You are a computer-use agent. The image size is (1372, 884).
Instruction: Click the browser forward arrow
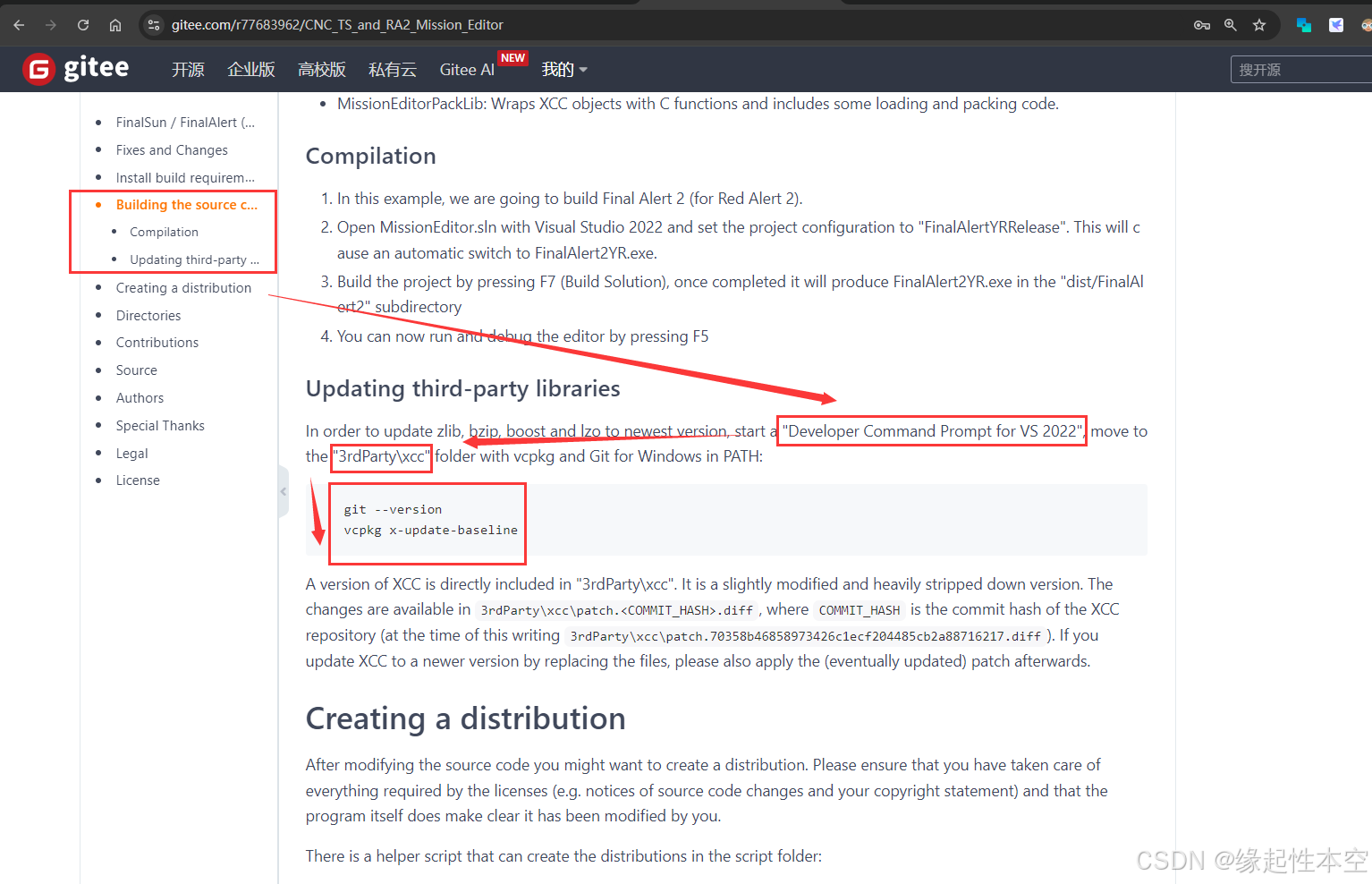pyautogui.click(x=50, y=25)
